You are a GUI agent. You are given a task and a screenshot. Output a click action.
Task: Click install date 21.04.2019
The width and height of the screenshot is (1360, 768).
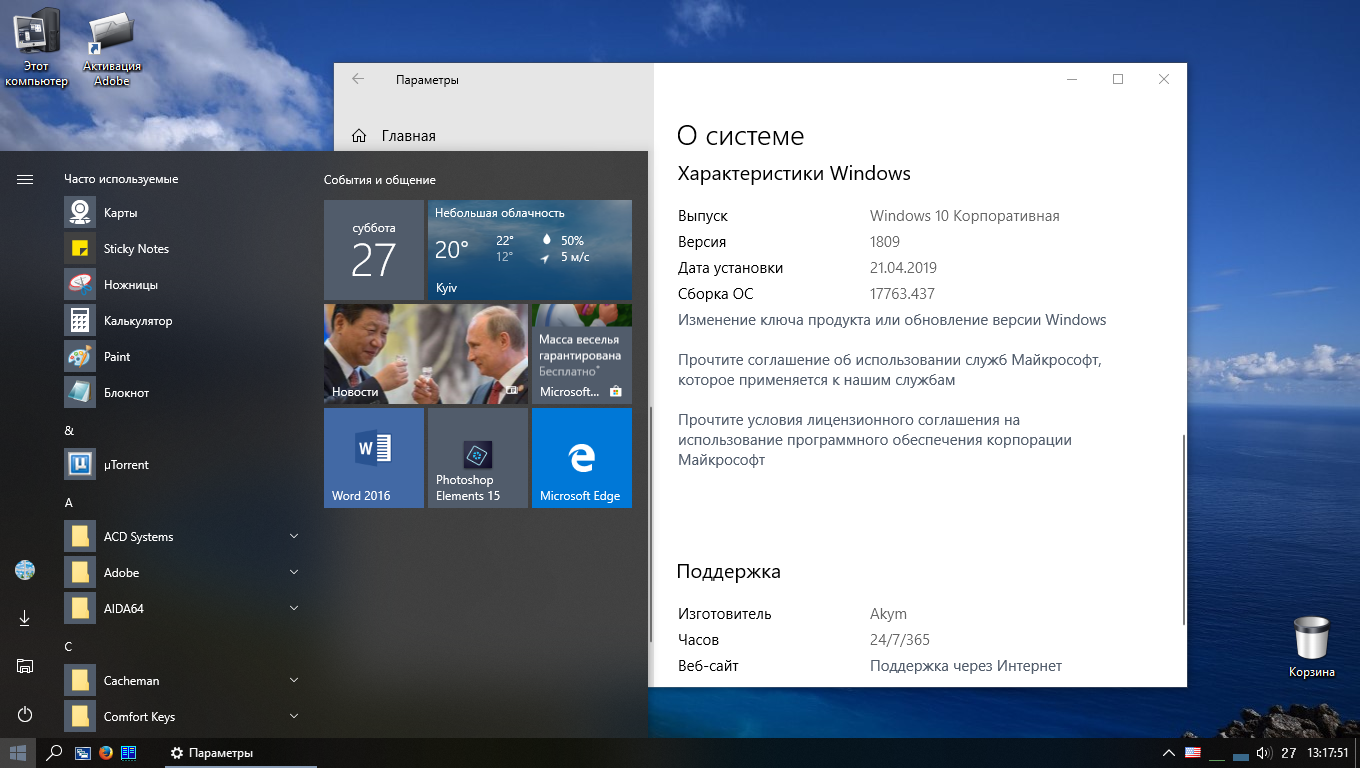903,268
